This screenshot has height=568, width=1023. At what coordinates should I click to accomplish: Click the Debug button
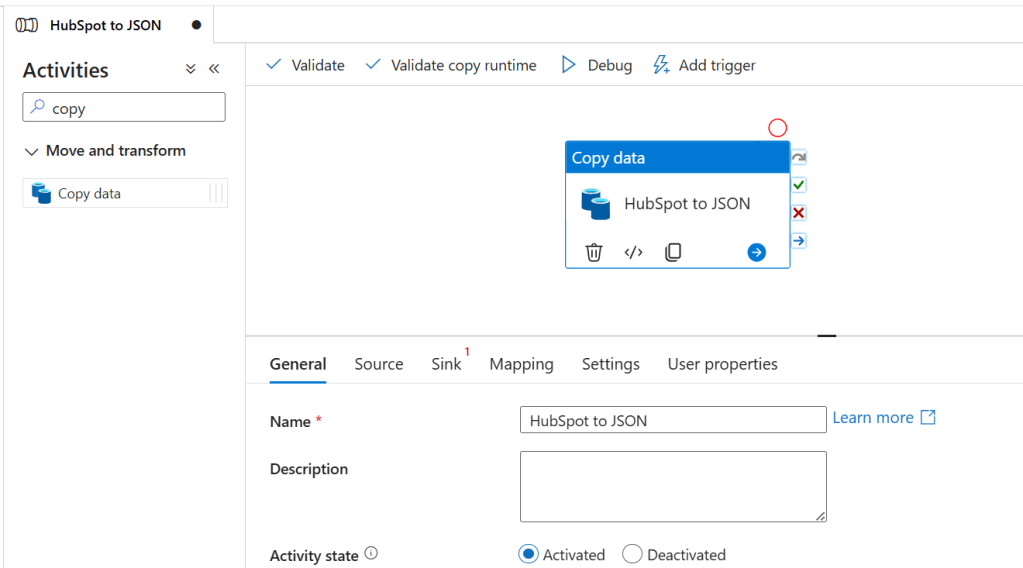tap(597, 65)
